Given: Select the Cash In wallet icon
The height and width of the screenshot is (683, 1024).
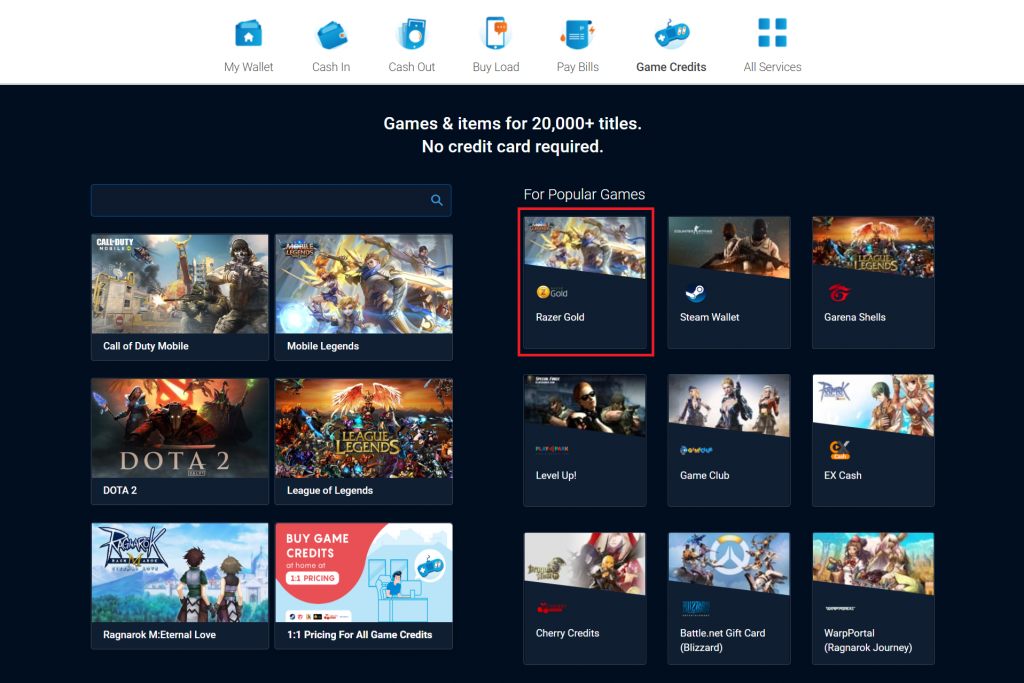Looking at the screenshot, I should [331, 35].
